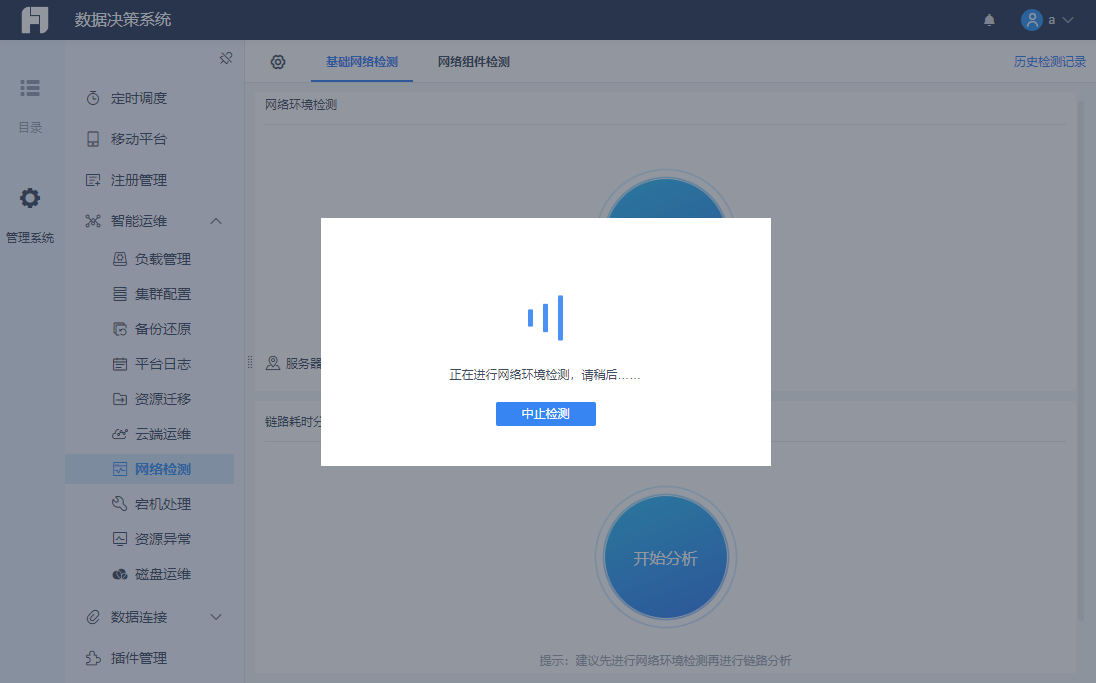
Task: Open network detection settings gear
Action: [x=277, y=62]
